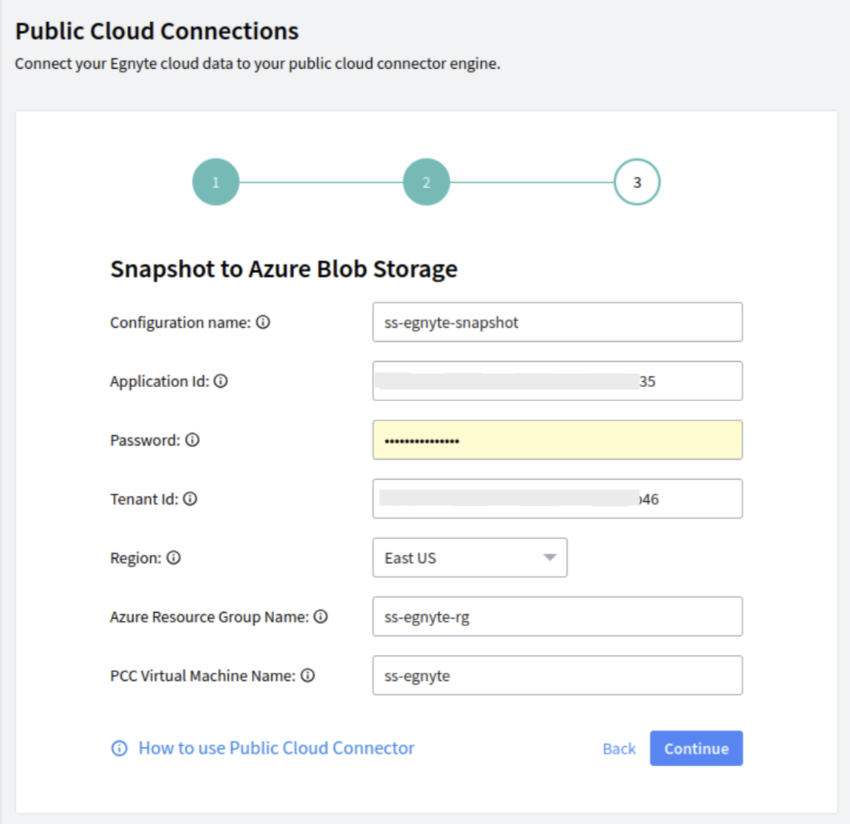Click the Tenant Id info icon
850x824 pixels.
190,499
